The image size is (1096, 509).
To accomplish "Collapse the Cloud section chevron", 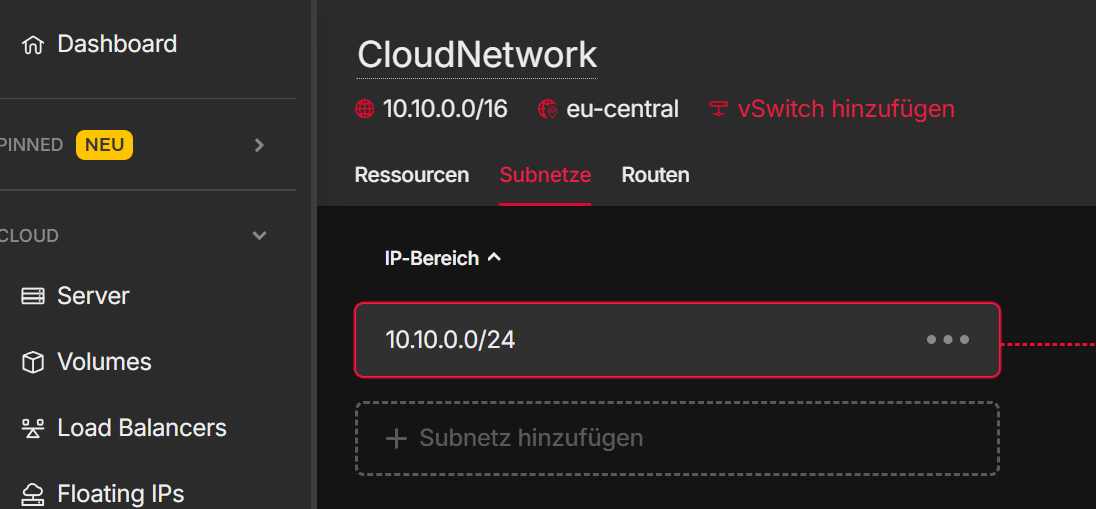I will click(259, 236).
